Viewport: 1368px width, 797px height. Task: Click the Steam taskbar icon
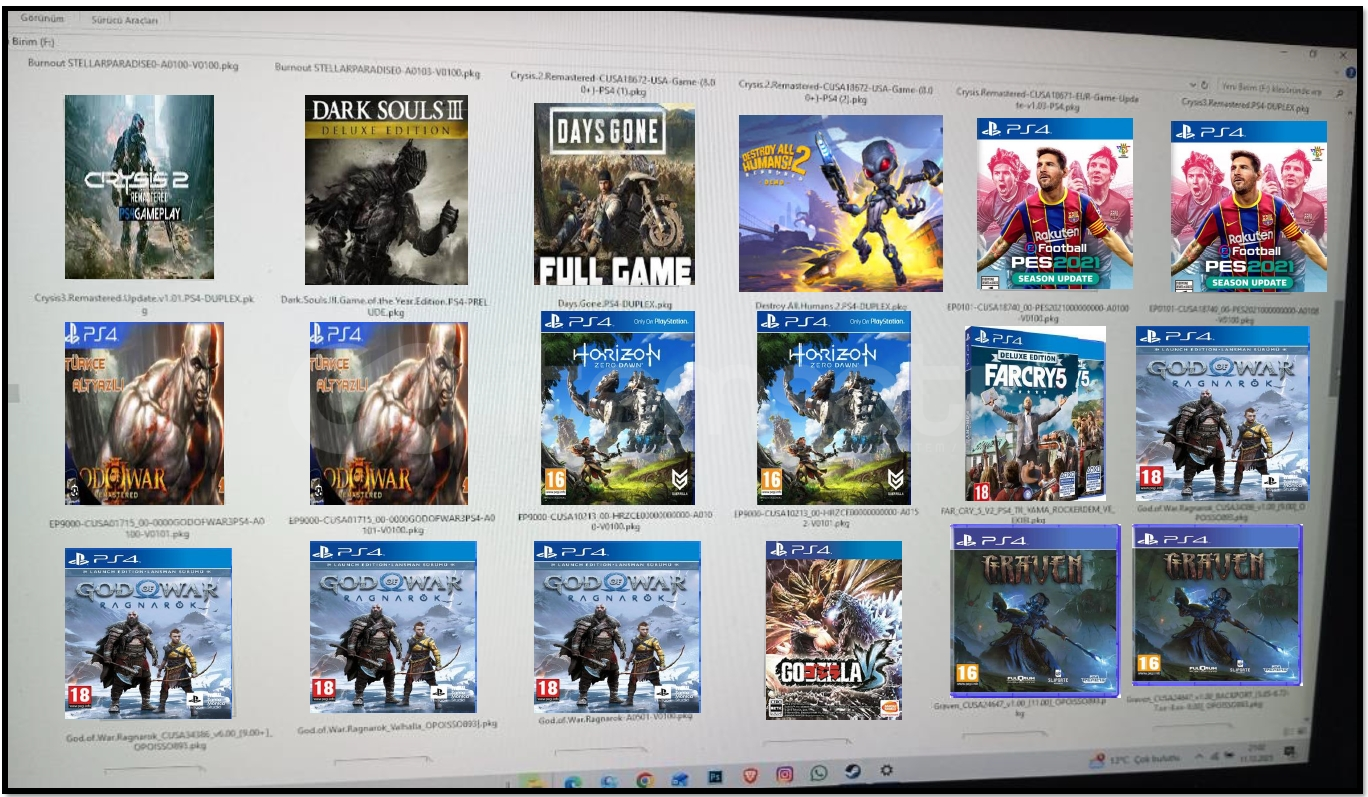coord(853,772)
